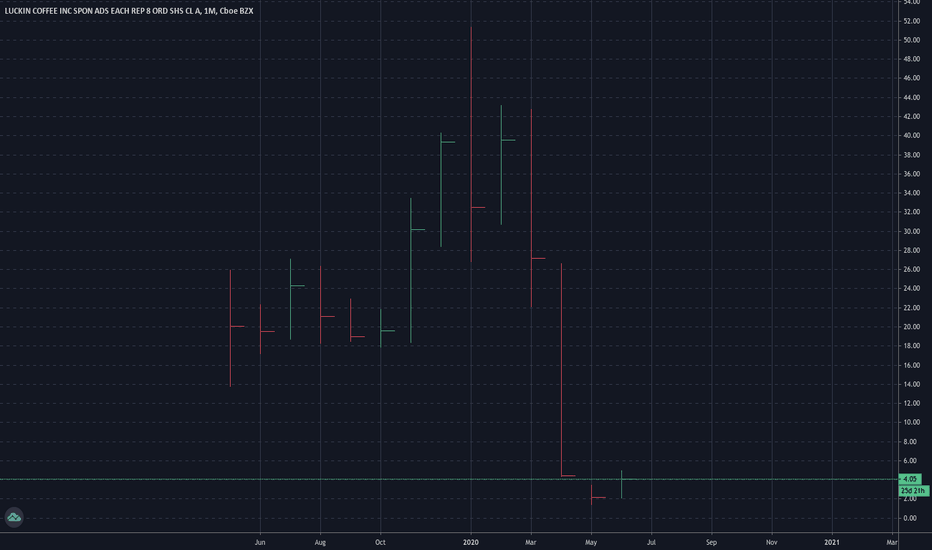Click the 2020 label on time axis
The width and height of the screenshot is (932, 550).
(471, 542)
